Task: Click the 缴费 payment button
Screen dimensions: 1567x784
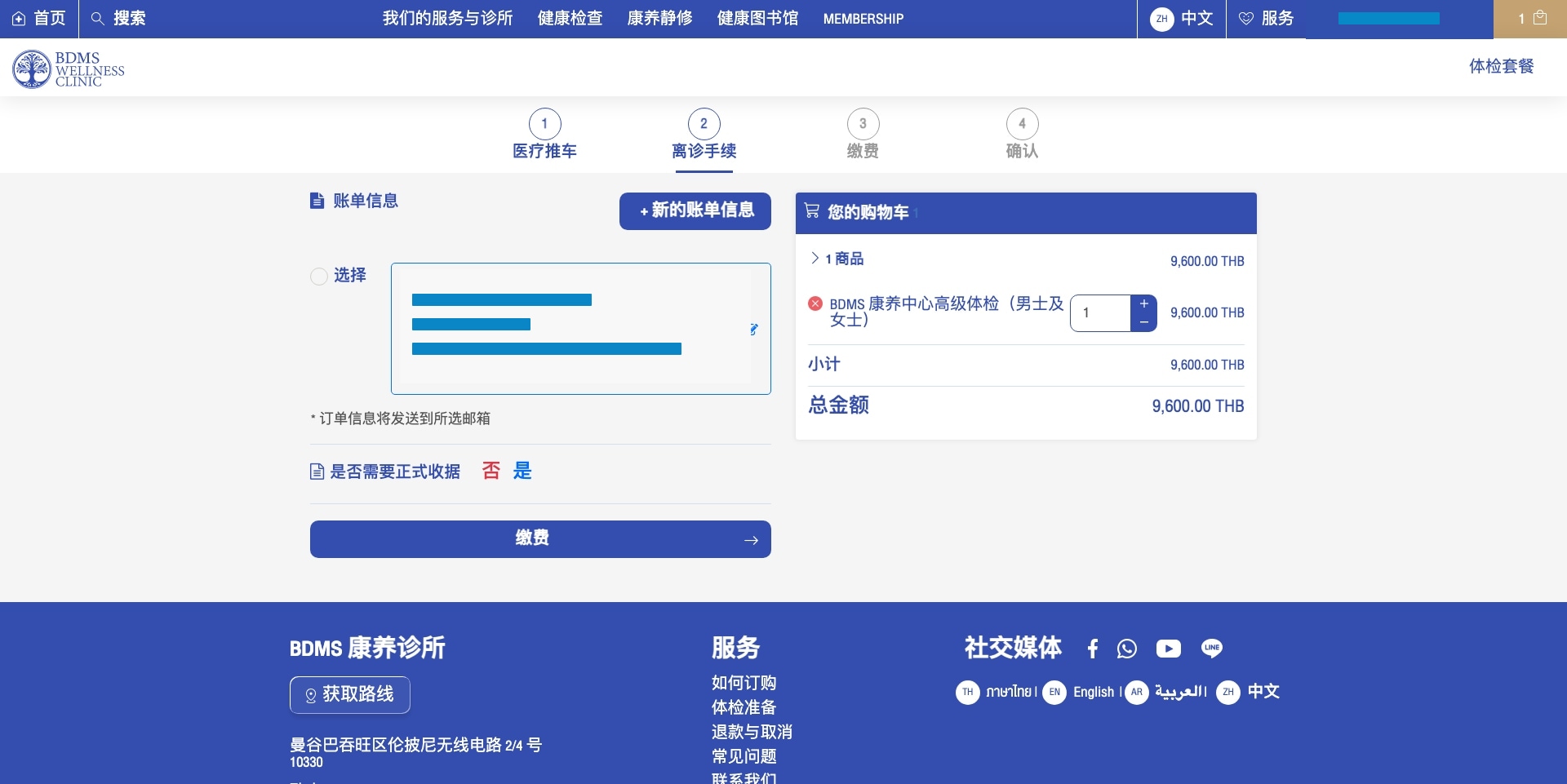Action: pyautogui.click(x=540, y=539)
